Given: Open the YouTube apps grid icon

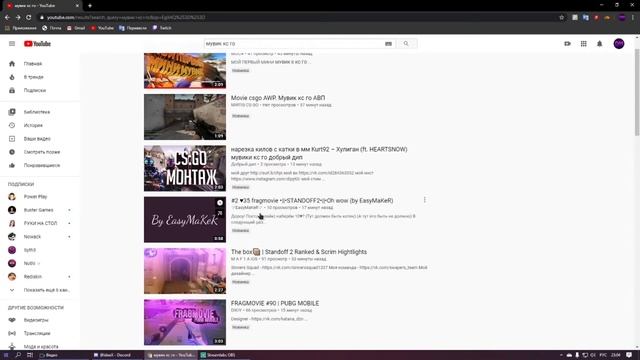Looking at the screenshot, I should tap(584, 44).
